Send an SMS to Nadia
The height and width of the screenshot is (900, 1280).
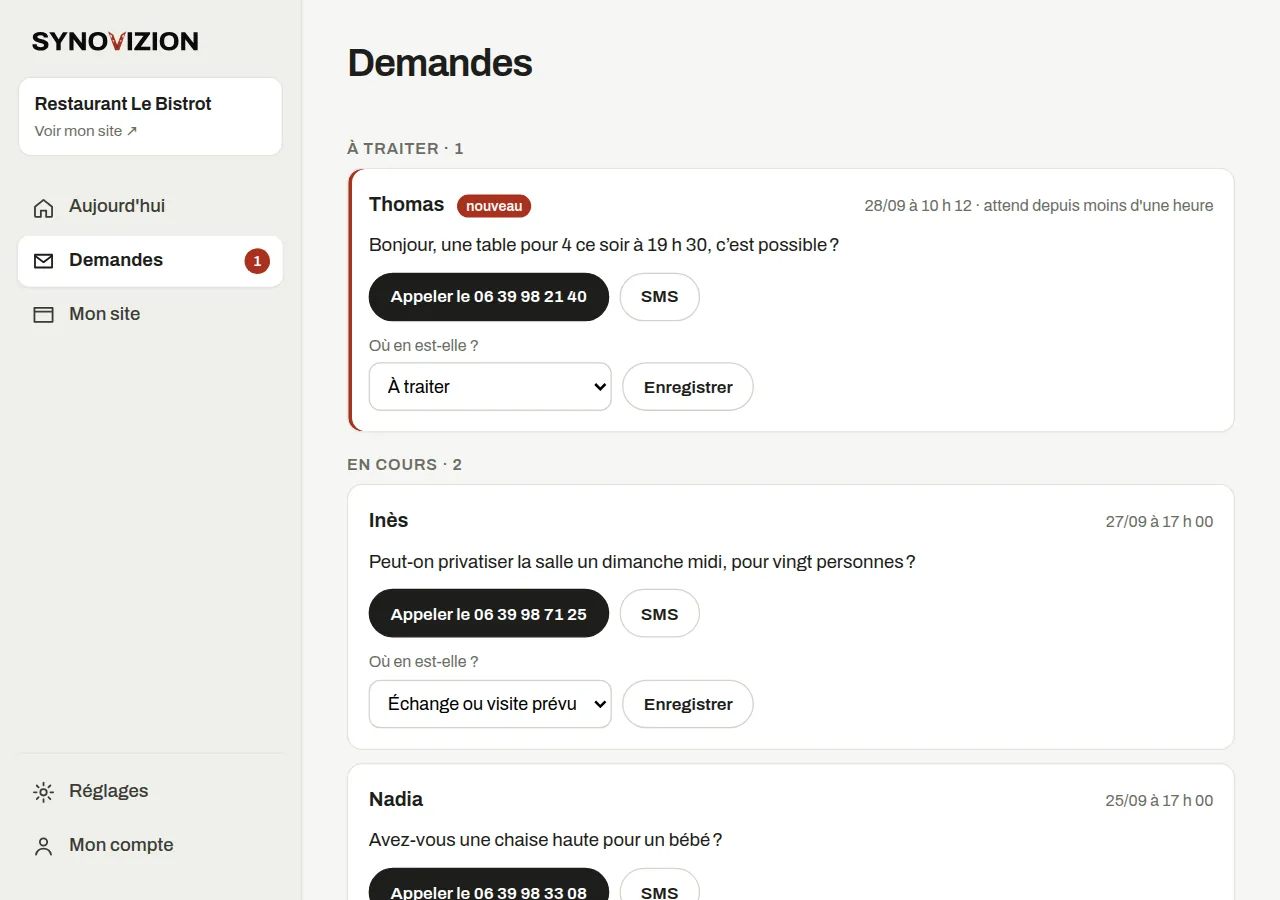pyautogui.click(x=660, y=886)
